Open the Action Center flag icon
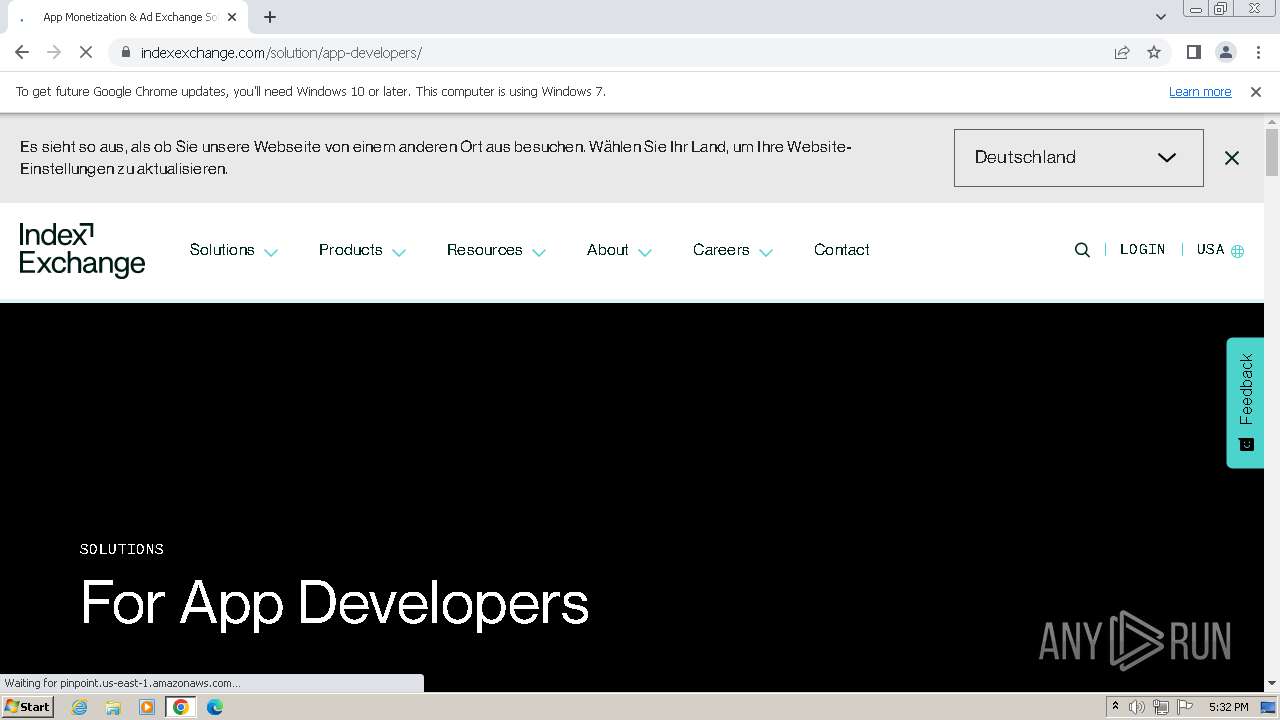Viewport: 1280px width, 720px height. click(1185, 707)
